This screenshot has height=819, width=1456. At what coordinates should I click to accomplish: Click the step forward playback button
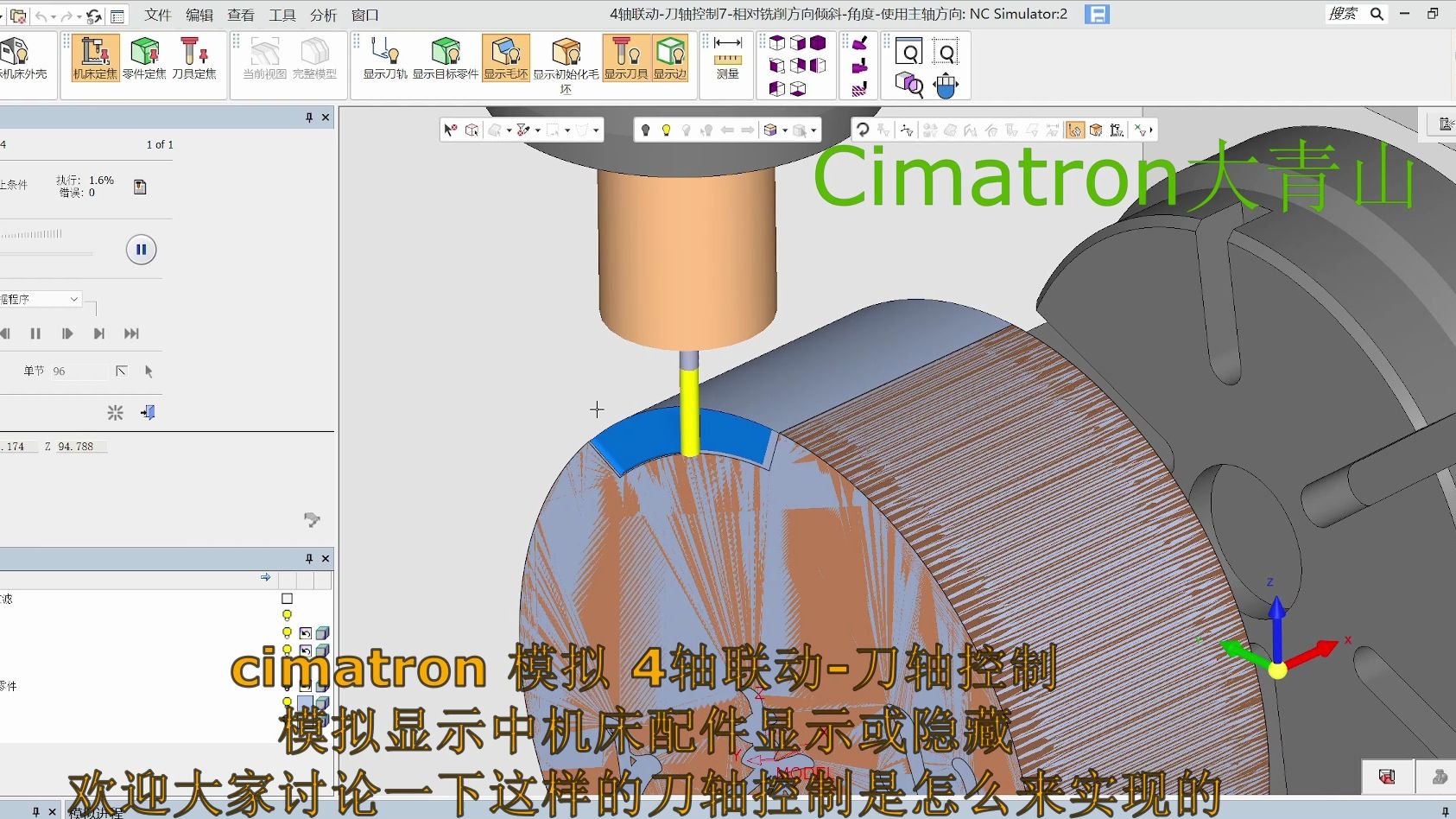coord(67,333)
